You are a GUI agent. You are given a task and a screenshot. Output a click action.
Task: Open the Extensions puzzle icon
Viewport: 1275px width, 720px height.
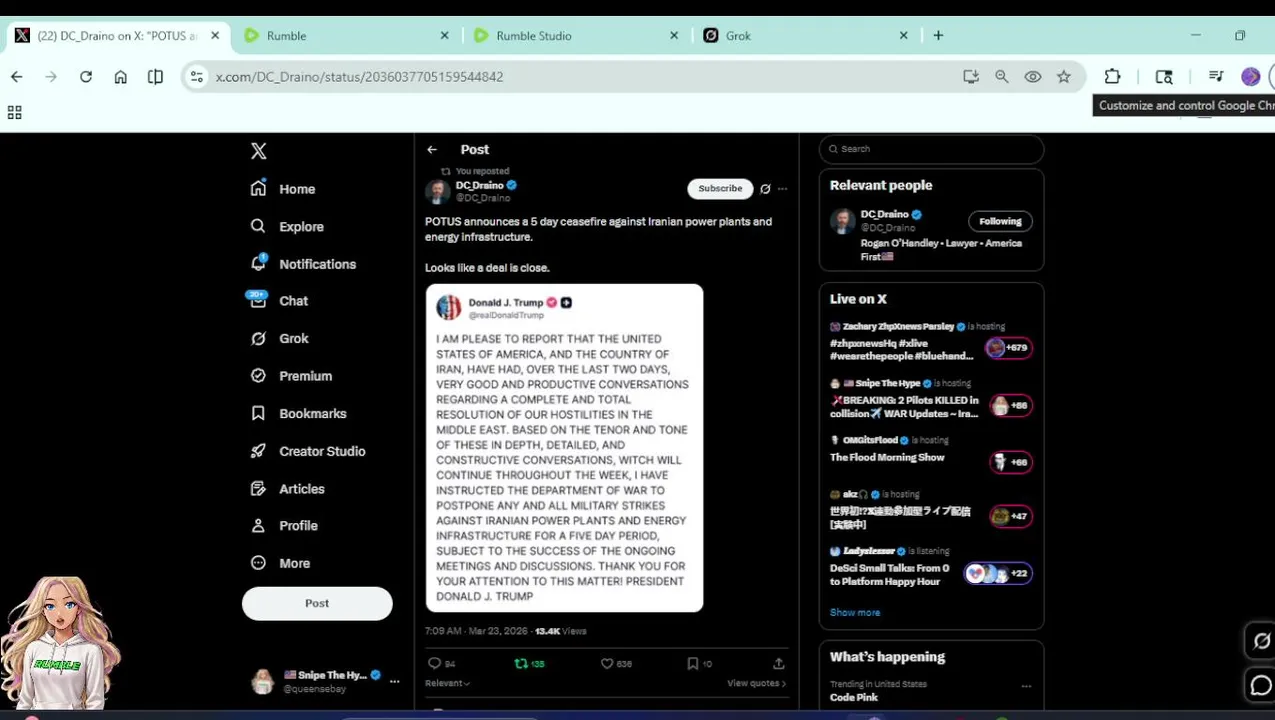click(x=1112, y=76)
